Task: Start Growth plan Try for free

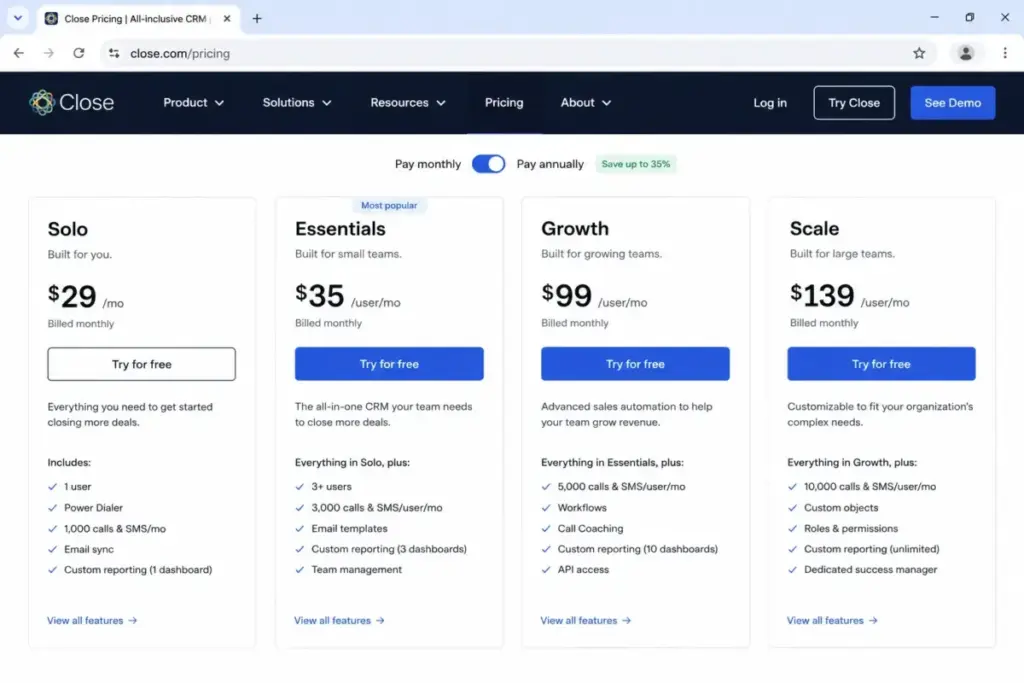Action: pyautogui.click(x=635, y=364)
